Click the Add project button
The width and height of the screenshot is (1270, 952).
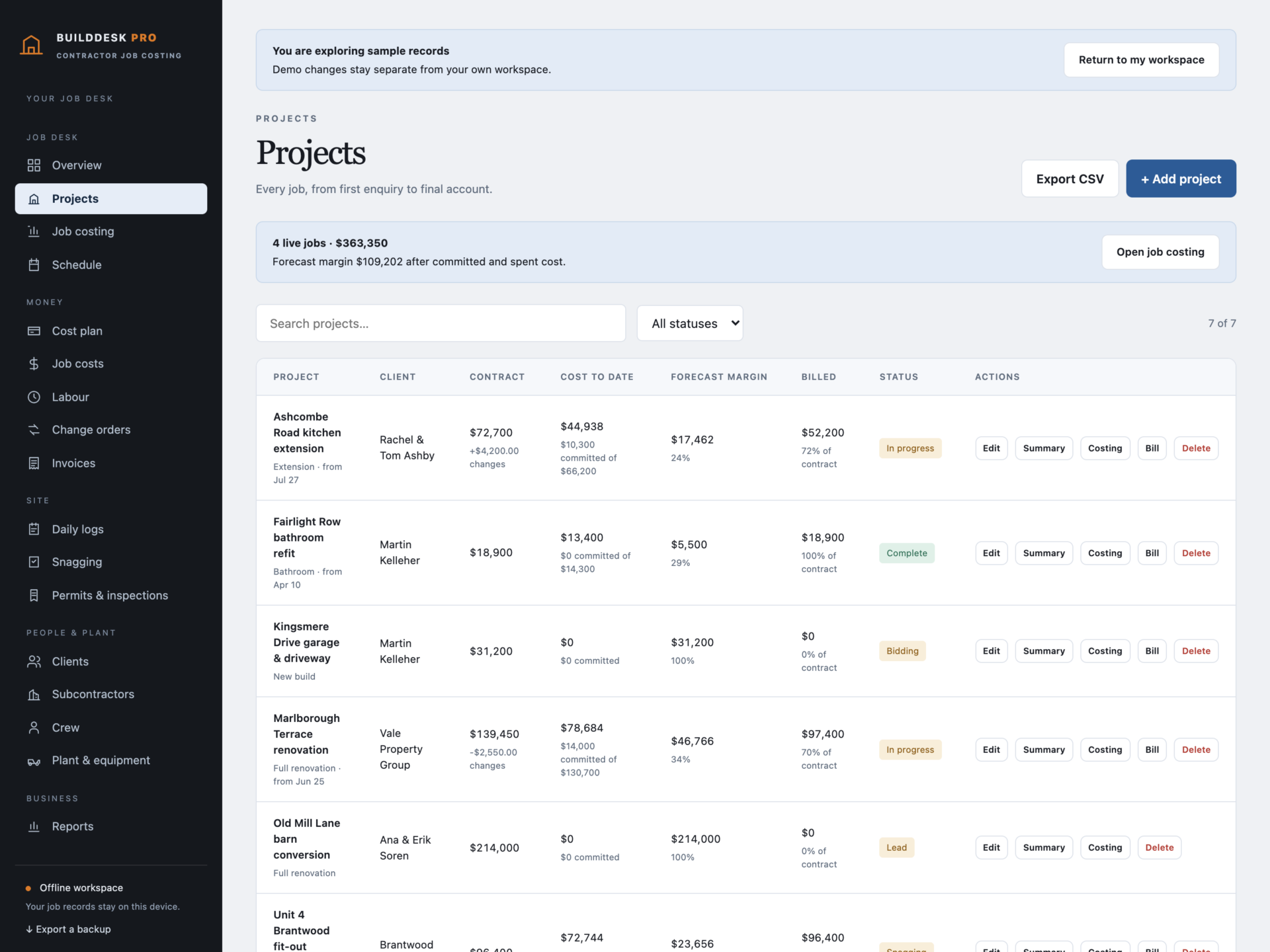[1181, 178]
